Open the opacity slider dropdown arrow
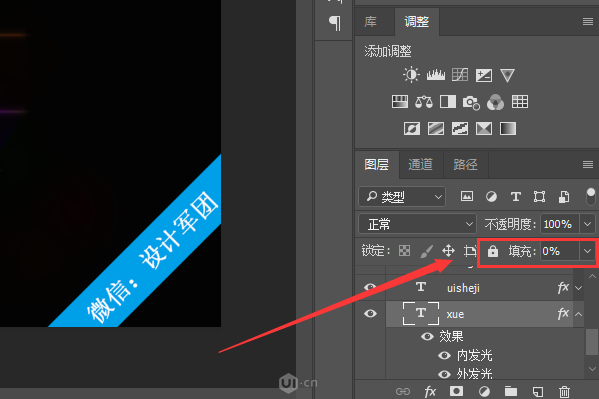Image resolution: width=599 pixels, height=399 pixels. click(x=588, y=224)
